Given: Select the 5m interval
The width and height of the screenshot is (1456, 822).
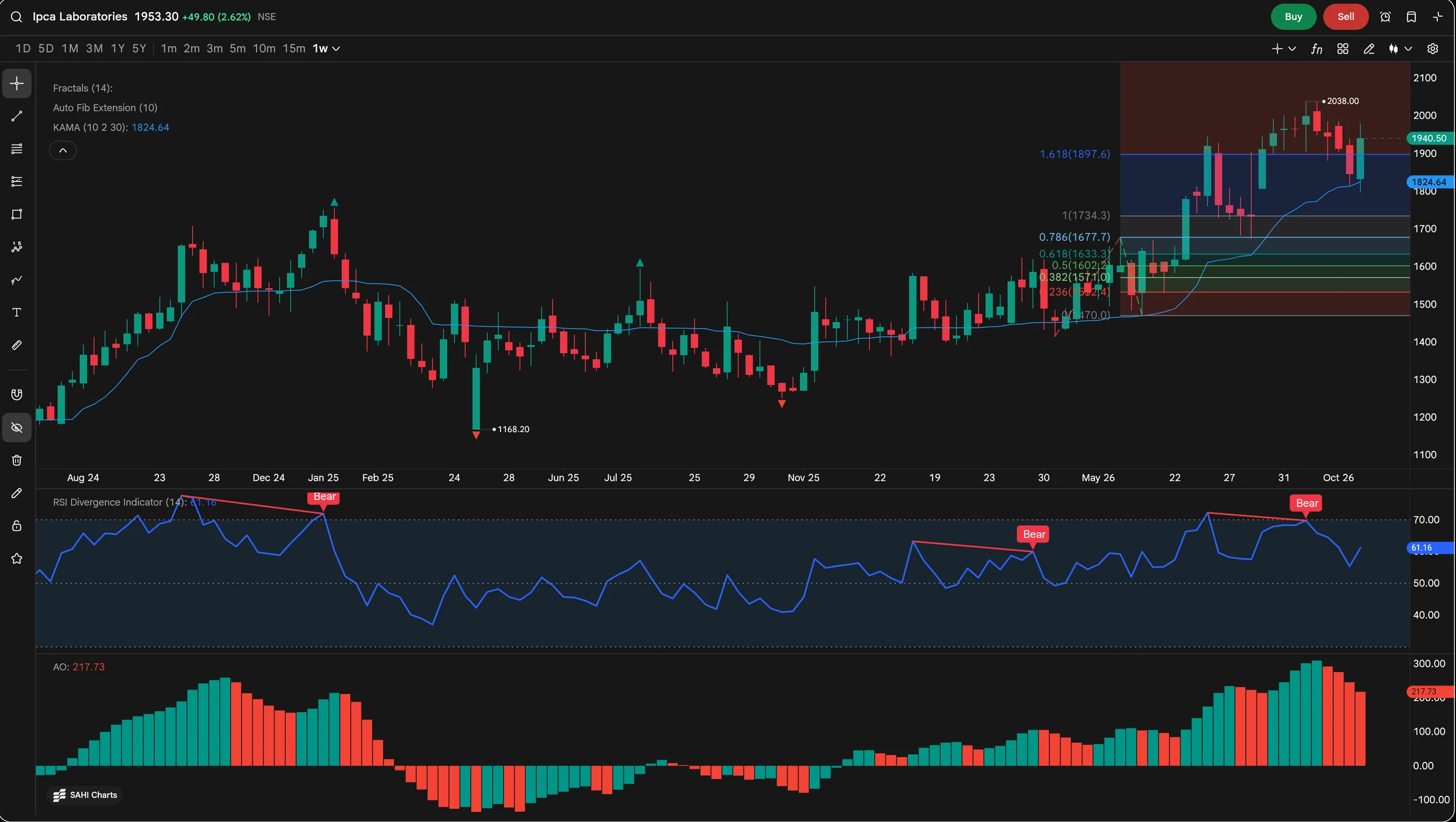Looking at the screenshot, I should pyautogui.click(x=238, y=49).
